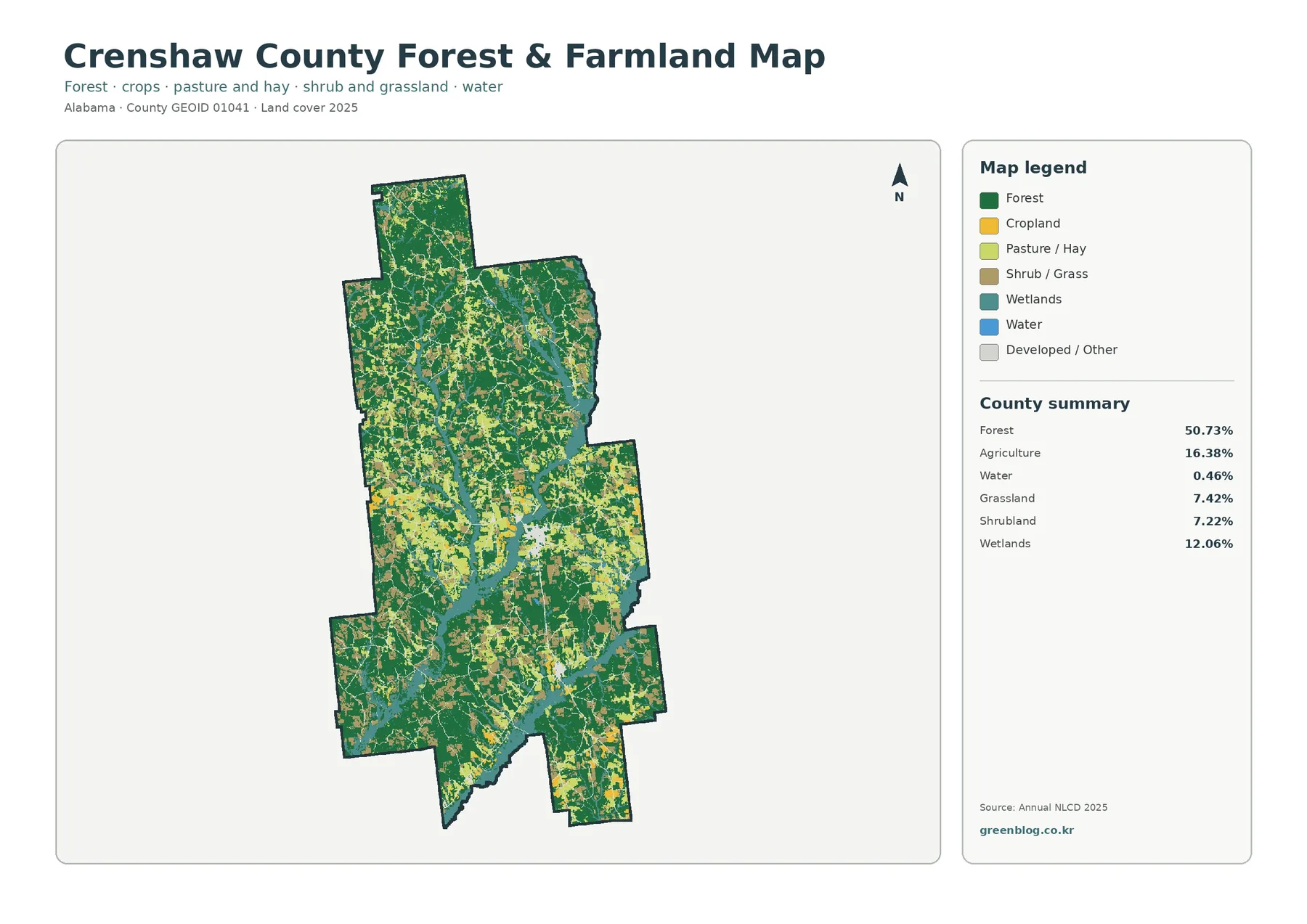The height and width of the screenshot is (924, 1307).
Task: Click the Water legend color swatch
Action: click(989, 327)
